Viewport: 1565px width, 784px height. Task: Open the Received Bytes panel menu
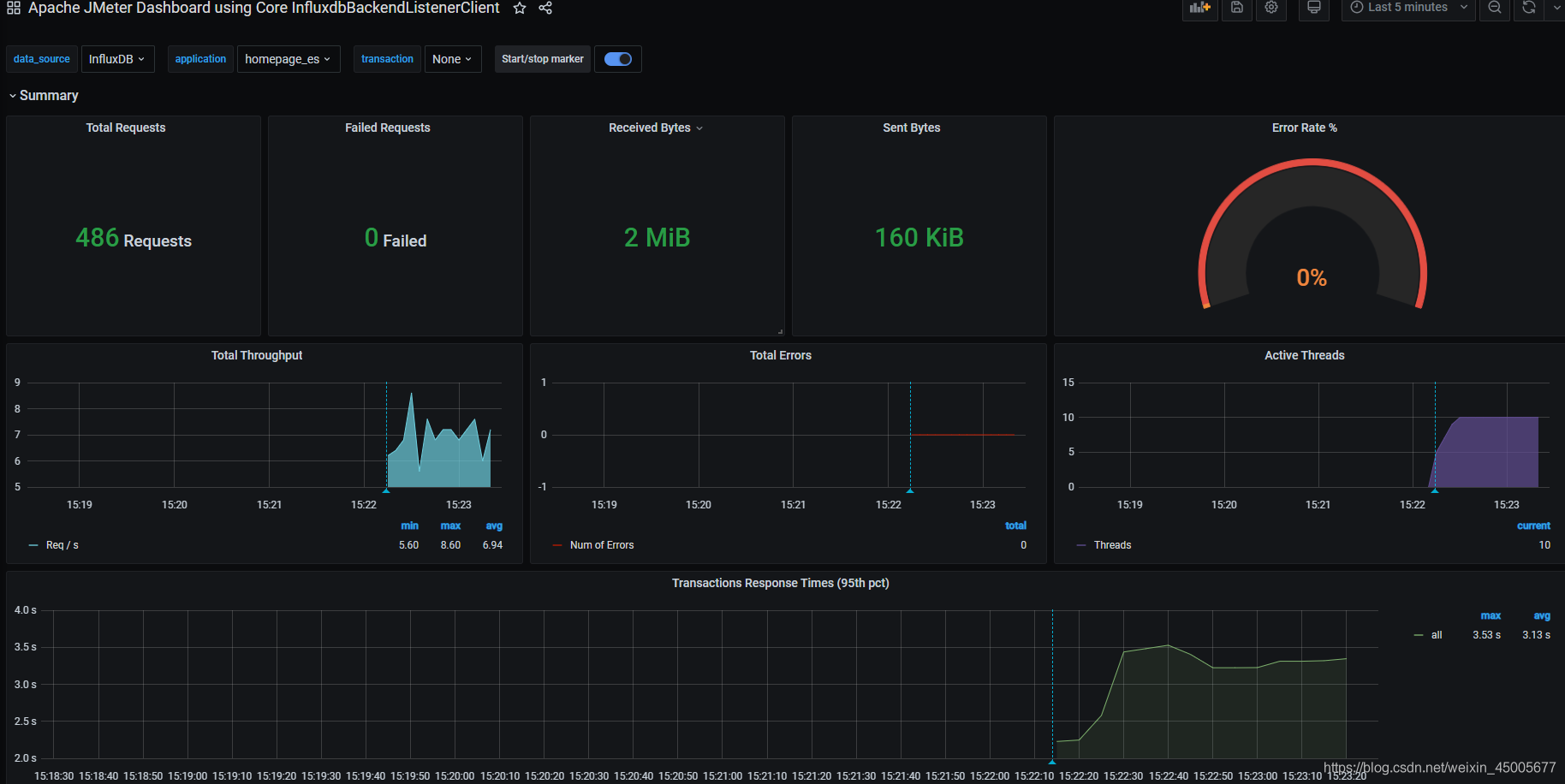click(x=699, y=128)
